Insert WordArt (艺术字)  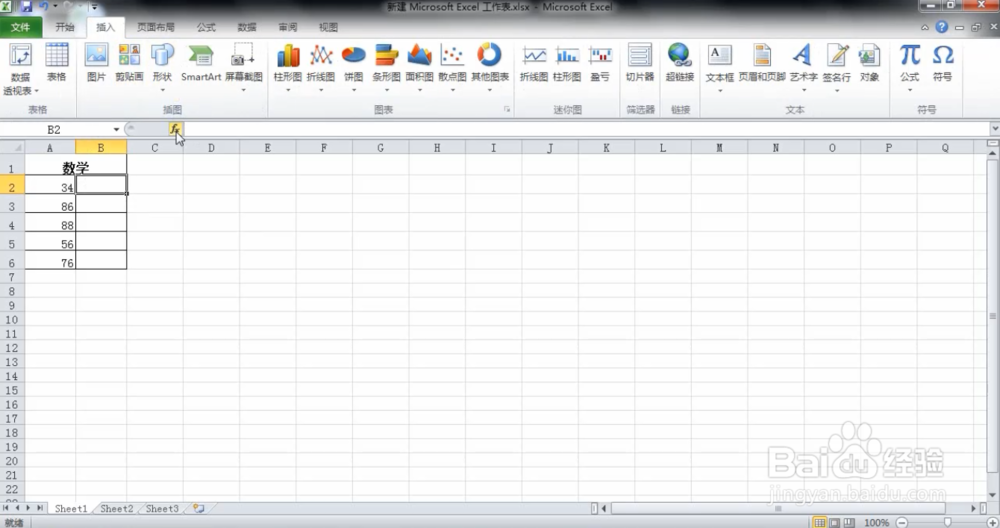[x=804, y=66]
